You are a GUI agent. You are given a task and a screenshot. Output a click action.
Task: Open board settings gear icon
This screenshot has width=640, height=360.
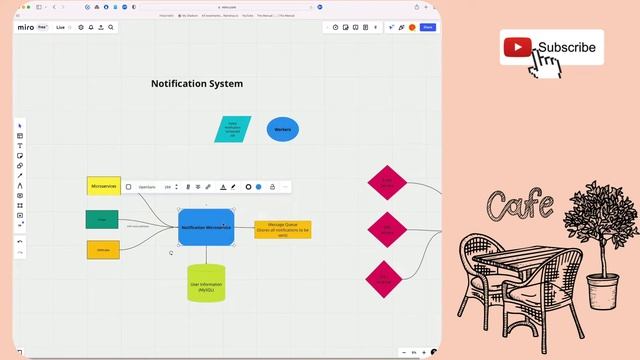click(81, 27)
